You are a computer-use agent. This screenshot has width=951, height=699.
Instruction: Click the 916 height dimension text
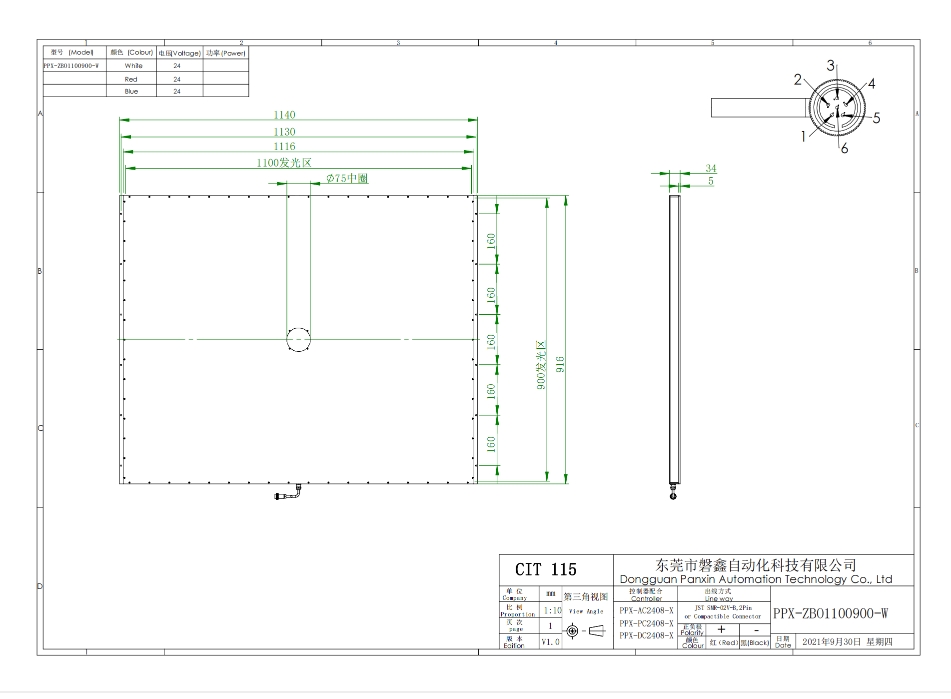click(x=562, y=359)
